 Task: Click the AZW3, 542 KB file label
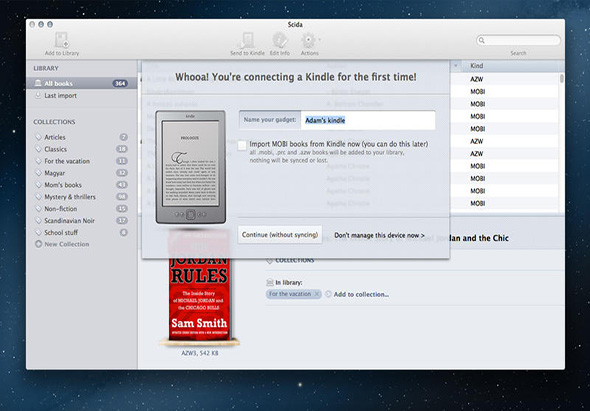coord(199,353)
